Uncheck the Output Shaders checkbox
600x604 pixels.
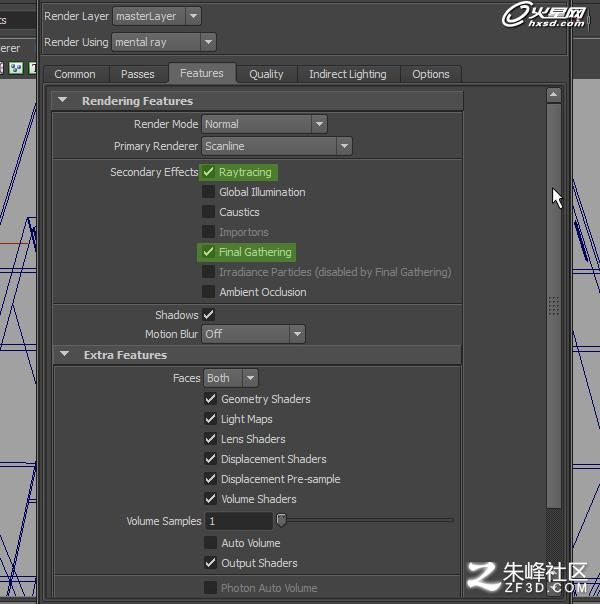tap(210, 563)
